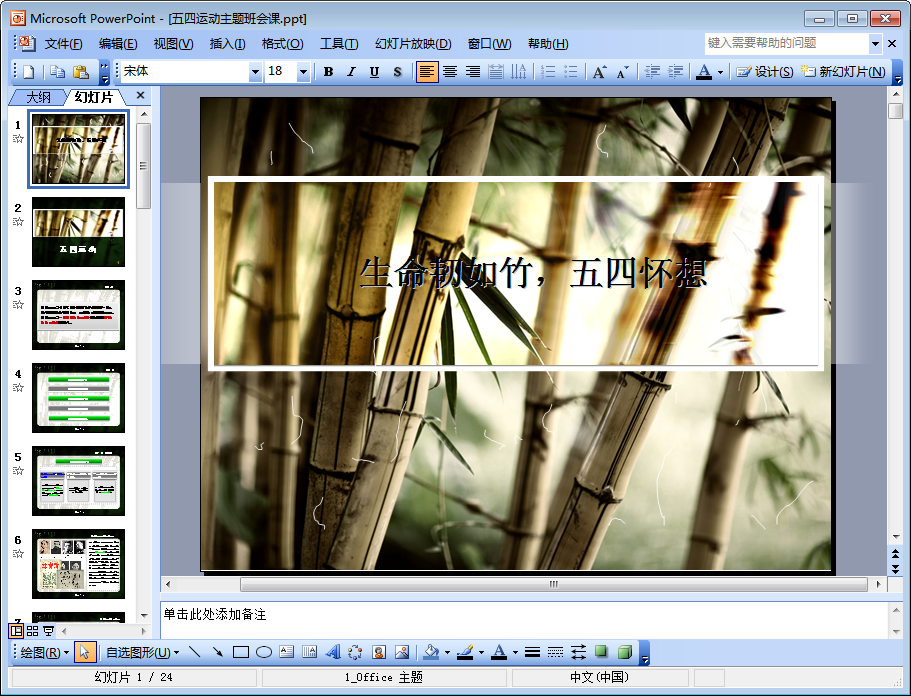The width and height of the screenshot is (911, 696).
Task: Open the 文件(F) menu
Action: (63, 44)
